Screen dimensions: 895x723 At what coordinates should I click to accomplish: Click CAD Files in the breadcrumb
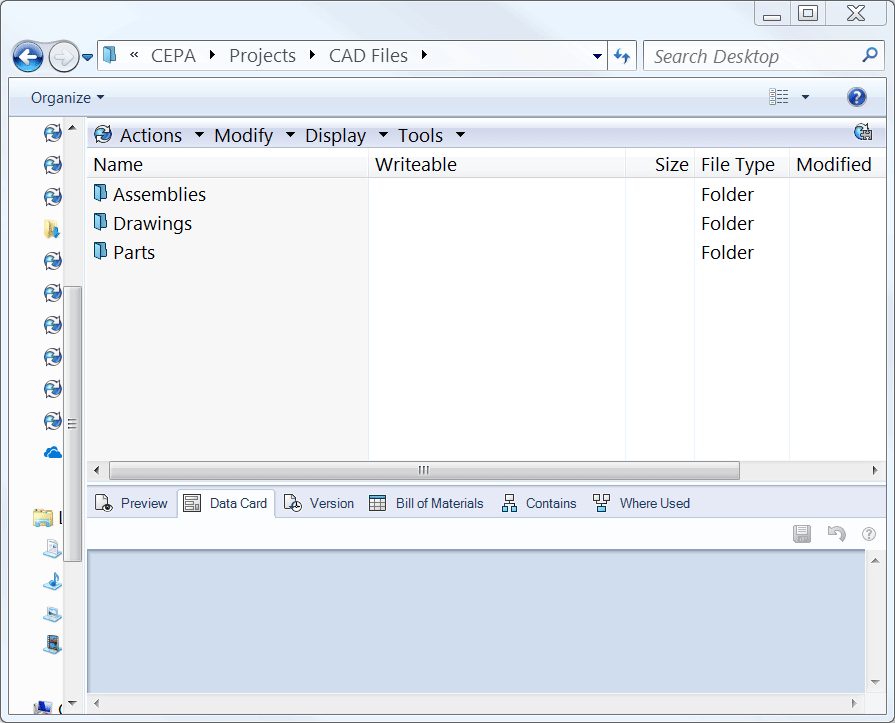(368, 55)
